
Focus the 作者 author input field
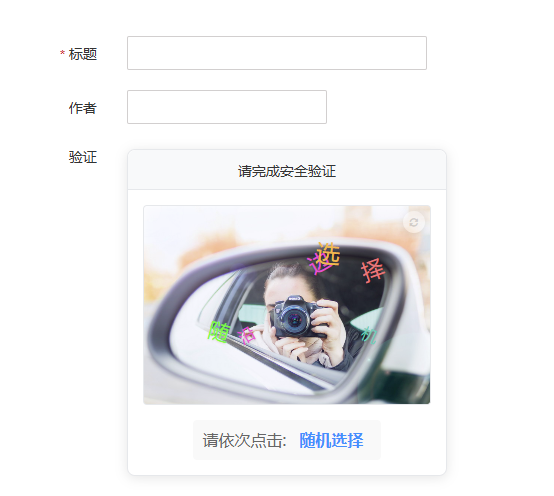(x=227, y=107)
